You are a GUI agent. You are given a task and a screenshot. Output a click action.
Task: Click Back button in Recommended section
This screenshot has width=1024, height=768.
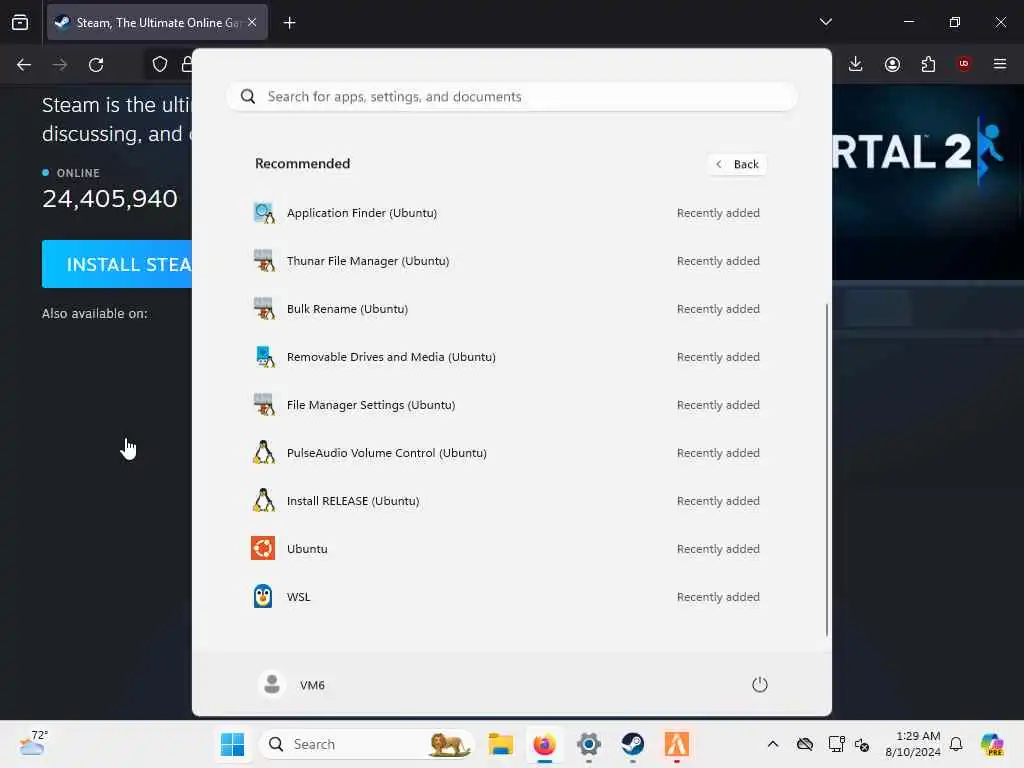pyautogui.click(x=737, y=164)
